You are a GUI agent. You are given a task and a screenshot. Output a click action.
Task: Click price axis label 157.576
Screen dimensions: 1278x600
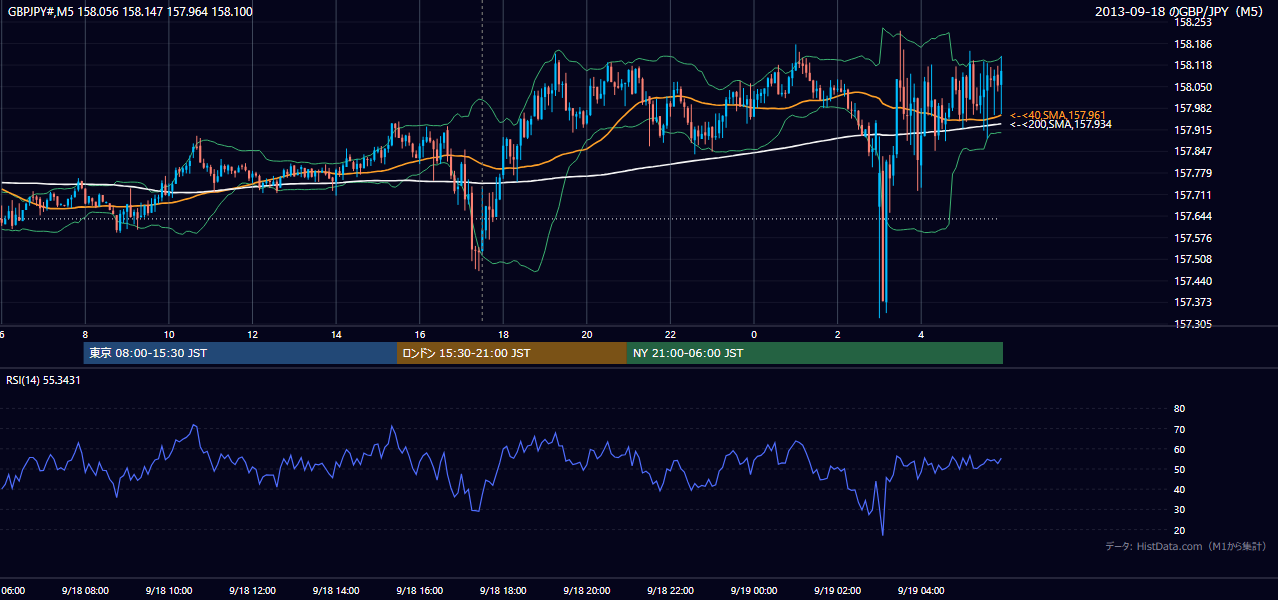click(1193, 238)
